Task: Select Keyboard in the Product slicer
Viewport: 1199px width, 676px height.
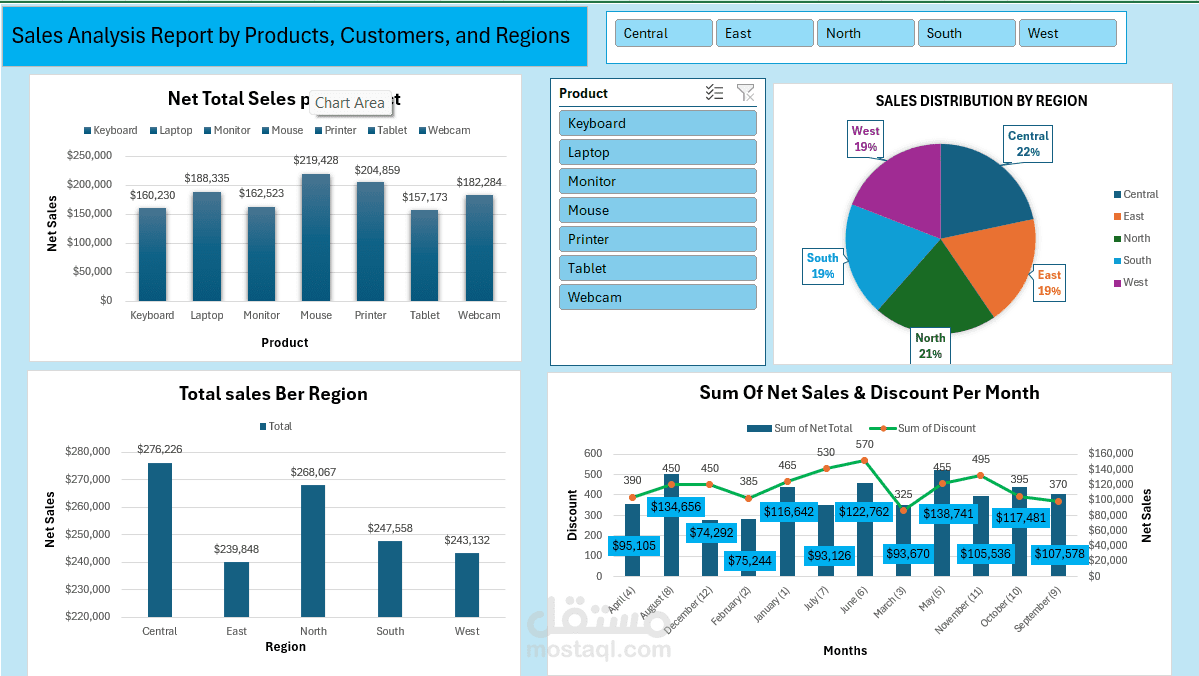Action: pos(658,123)
